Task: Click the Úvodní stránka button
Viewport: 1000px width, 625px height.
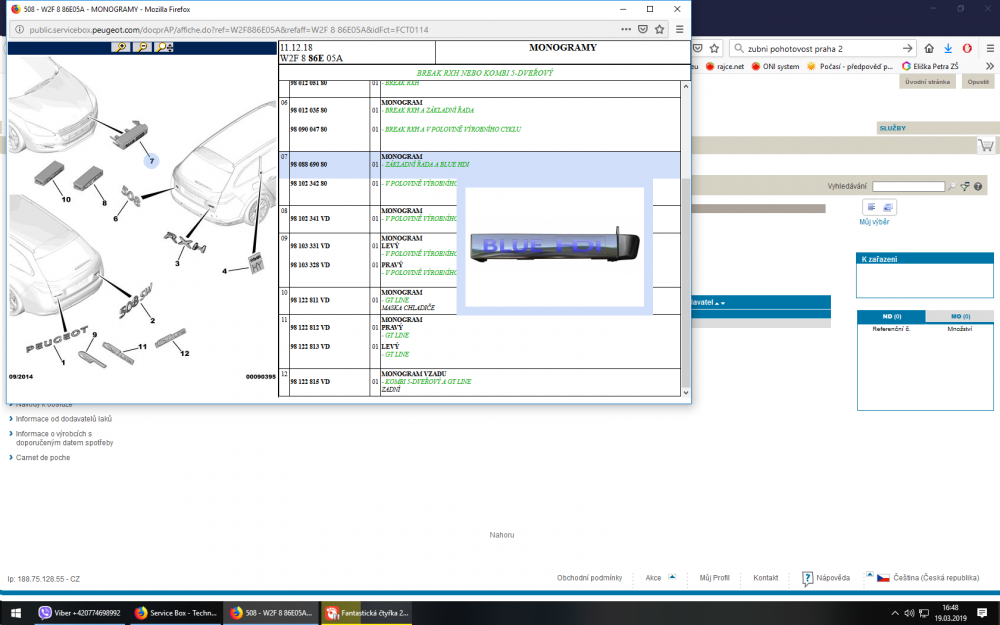Action: coord(927,82)
